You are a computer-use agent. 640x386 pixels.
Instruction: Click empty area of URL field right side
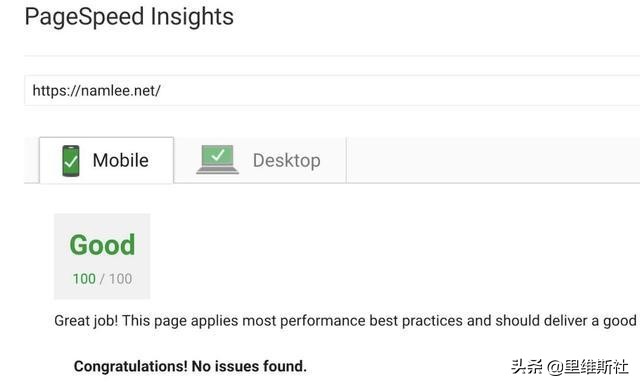[400, 90]
